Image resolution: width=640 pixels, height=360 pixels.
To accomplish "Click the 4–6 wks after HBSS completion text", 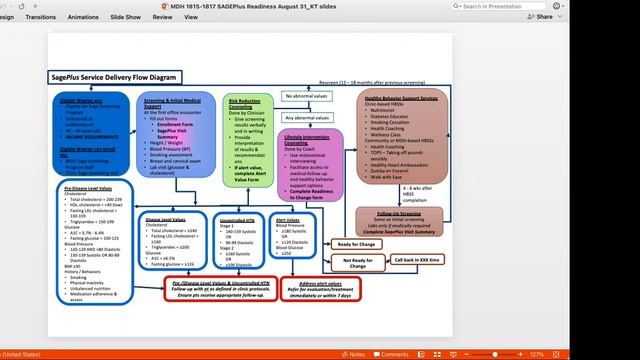I will tap(417, 194).
